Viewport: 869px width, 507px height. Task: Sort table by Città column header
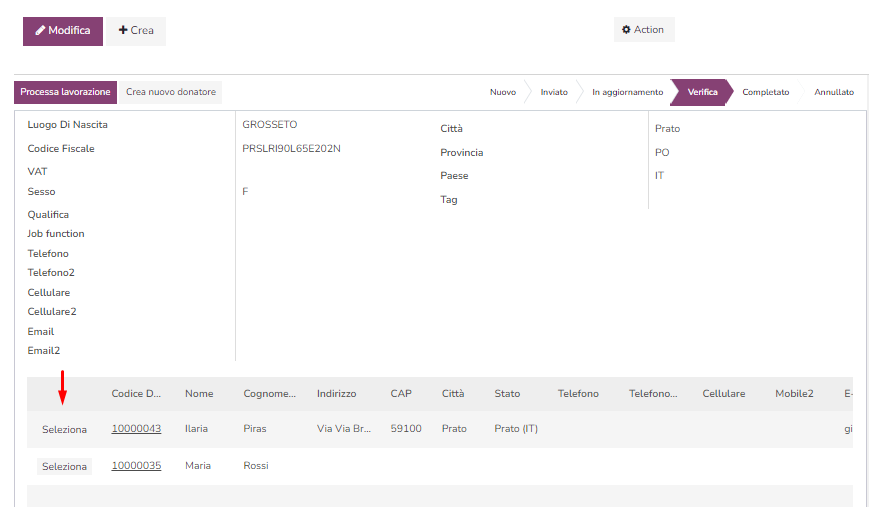[x=453, y=394]
